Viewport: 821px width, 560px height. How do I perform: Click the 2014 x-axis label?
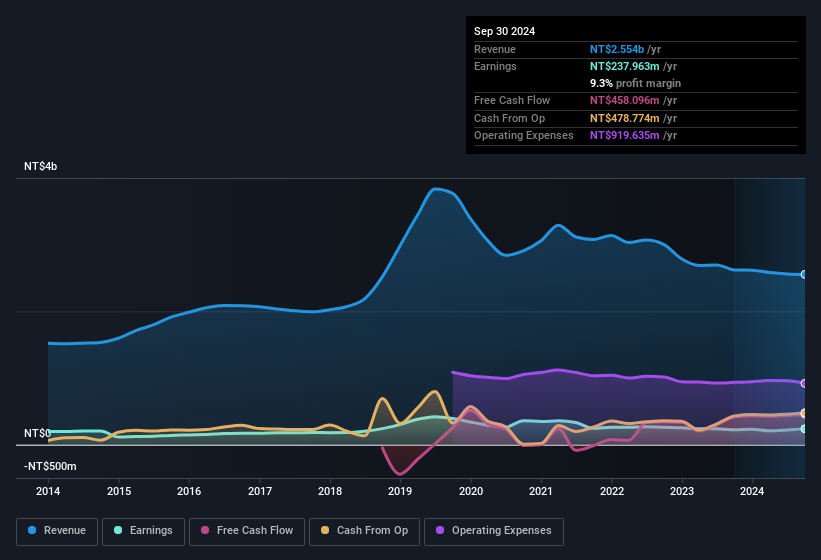[x=48, y=491]
